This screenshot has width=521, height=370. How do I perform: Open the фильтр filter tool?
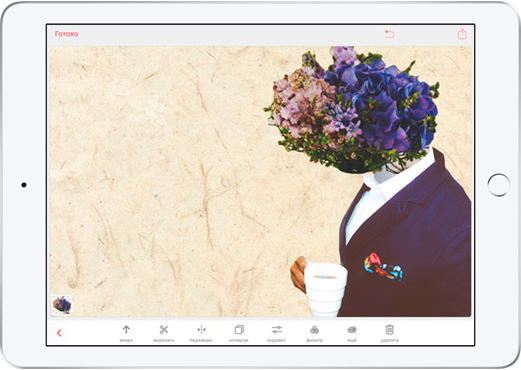coord(314,333)
